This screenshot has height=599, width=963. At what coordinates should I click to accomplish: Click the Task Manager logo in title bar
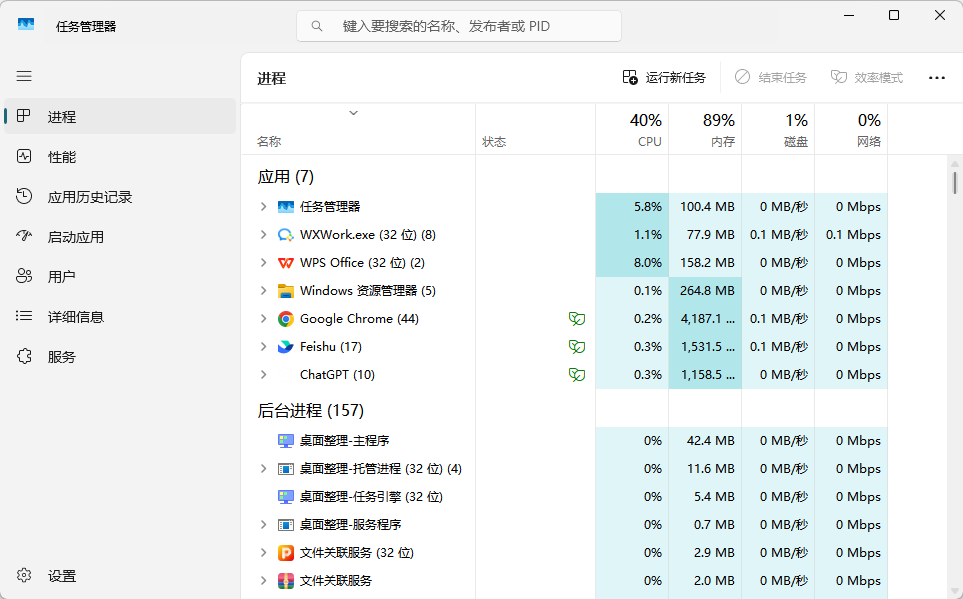coord(26,25)
